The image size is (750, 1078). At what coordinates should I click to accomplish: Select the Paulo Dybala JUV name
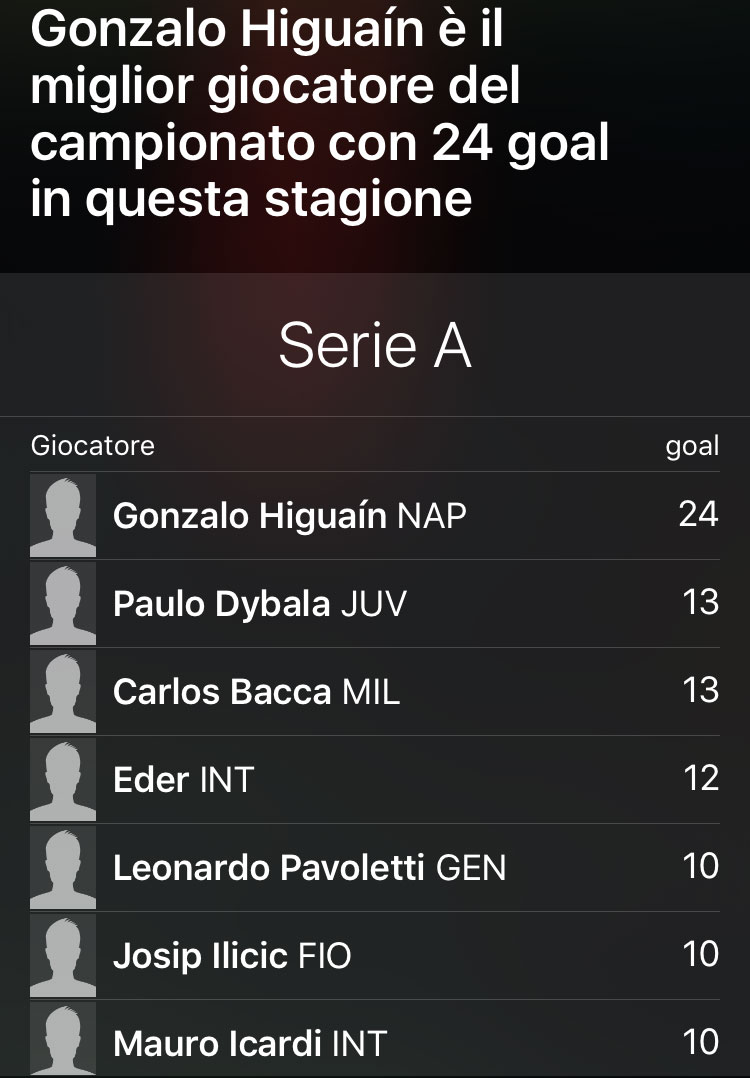pyautogui.click(x=260, y=604)
